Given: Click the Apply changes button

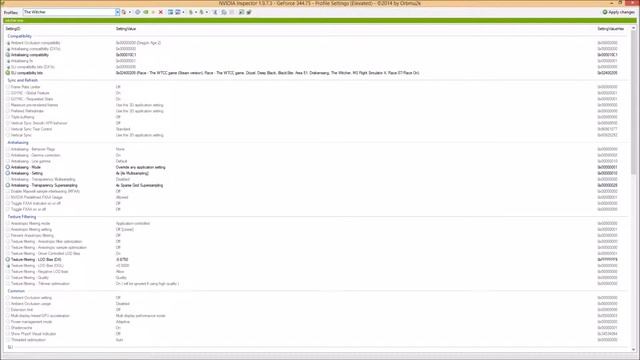Looking at the screenshot, I should click(618, 12).
